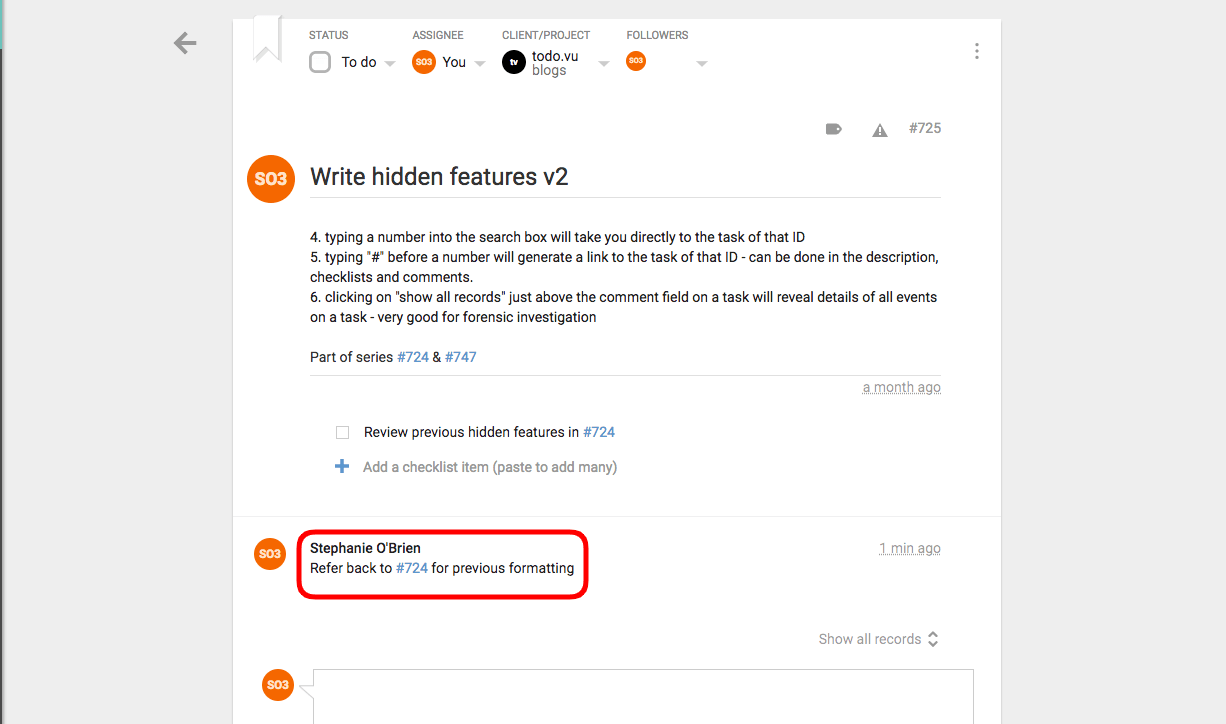The image size is (1226, 724).
Task: Expand the Assignee dropdown arrow
Action: point(480,64)
